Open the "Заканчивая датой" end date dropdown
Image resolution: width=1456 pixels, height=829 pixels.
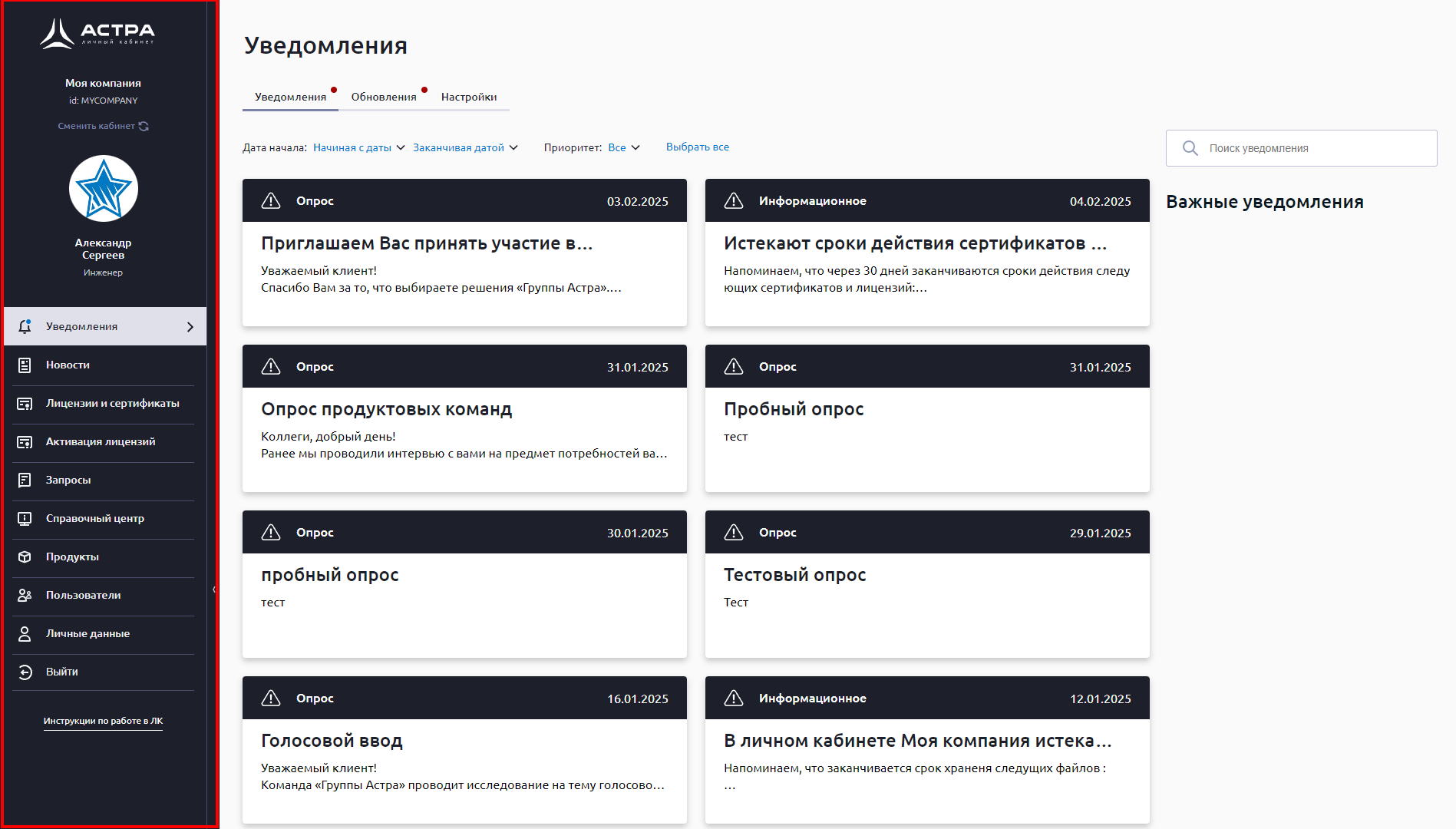tap(465, 147)
